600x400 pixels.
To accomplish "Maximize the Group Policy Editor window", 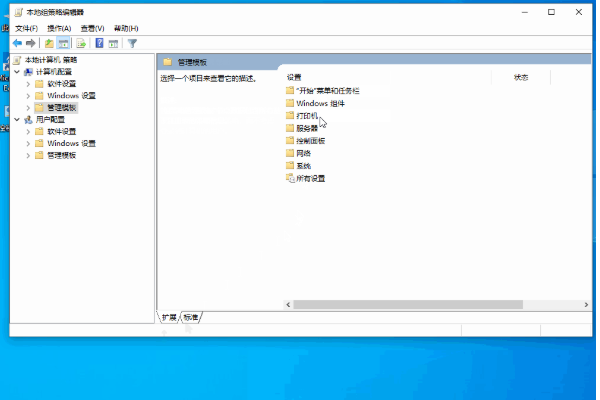I will (x=551, y=12).
